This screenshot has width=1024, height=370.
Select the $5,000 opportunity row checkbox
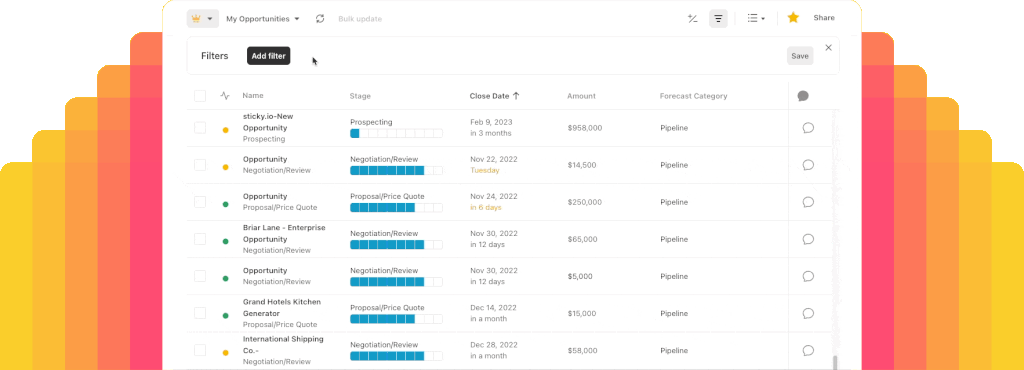pos(200,276)
